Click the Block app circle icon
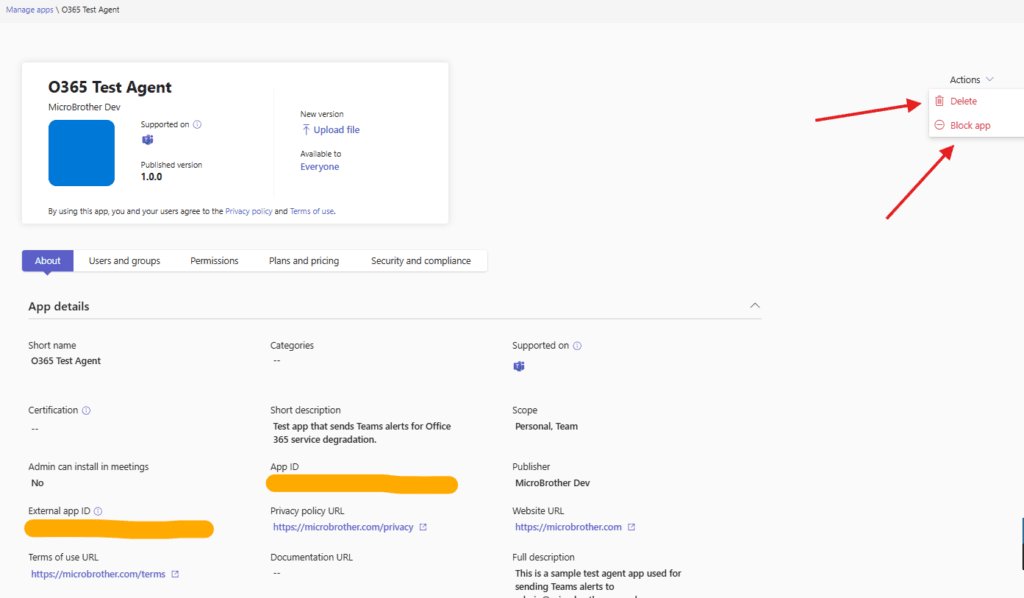Screen dimensions: 1024x598 pos(939,126)
